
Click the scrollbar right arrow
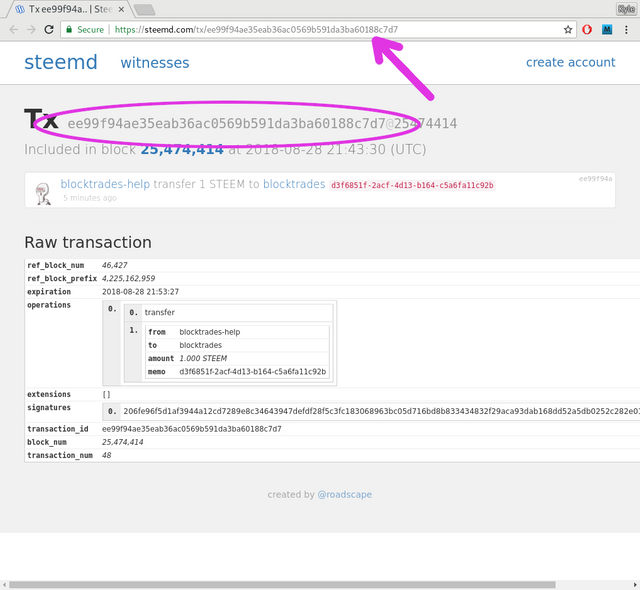[x=636, y=585]
